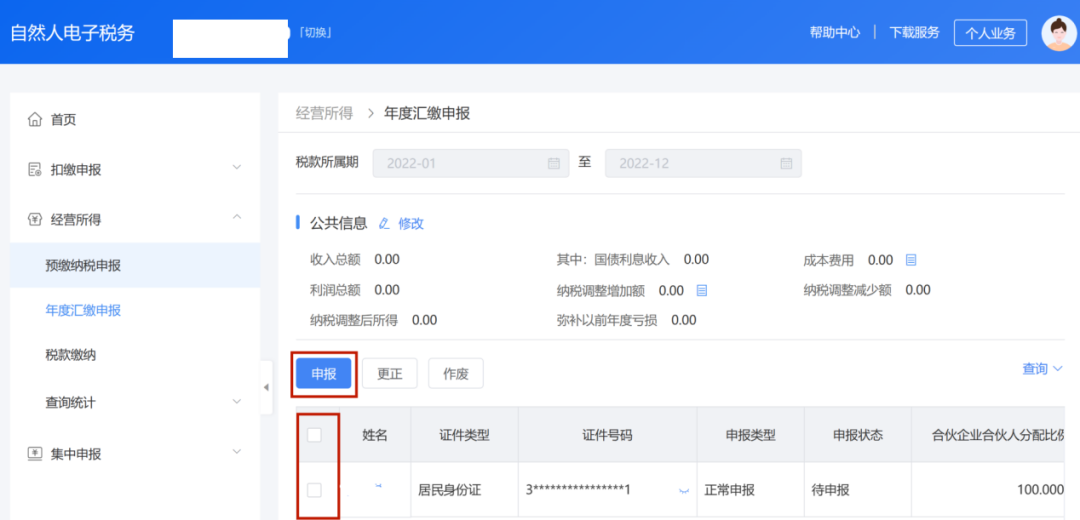Check the 居民身份证 row checkbox
1080x520 pixels.
point(314,490)
